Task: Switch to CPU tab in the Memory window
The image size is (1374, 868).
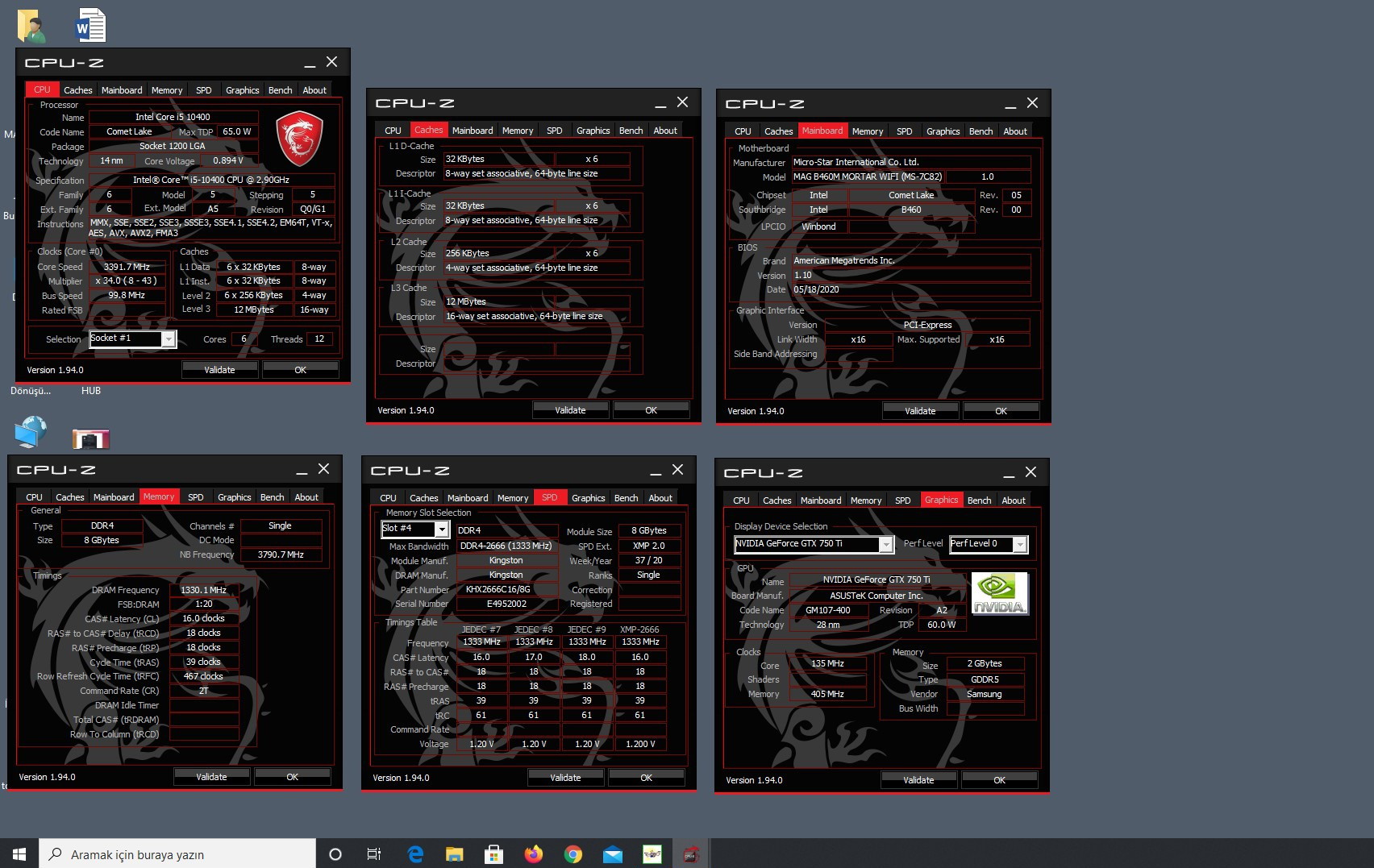Action: click(34, 497)
